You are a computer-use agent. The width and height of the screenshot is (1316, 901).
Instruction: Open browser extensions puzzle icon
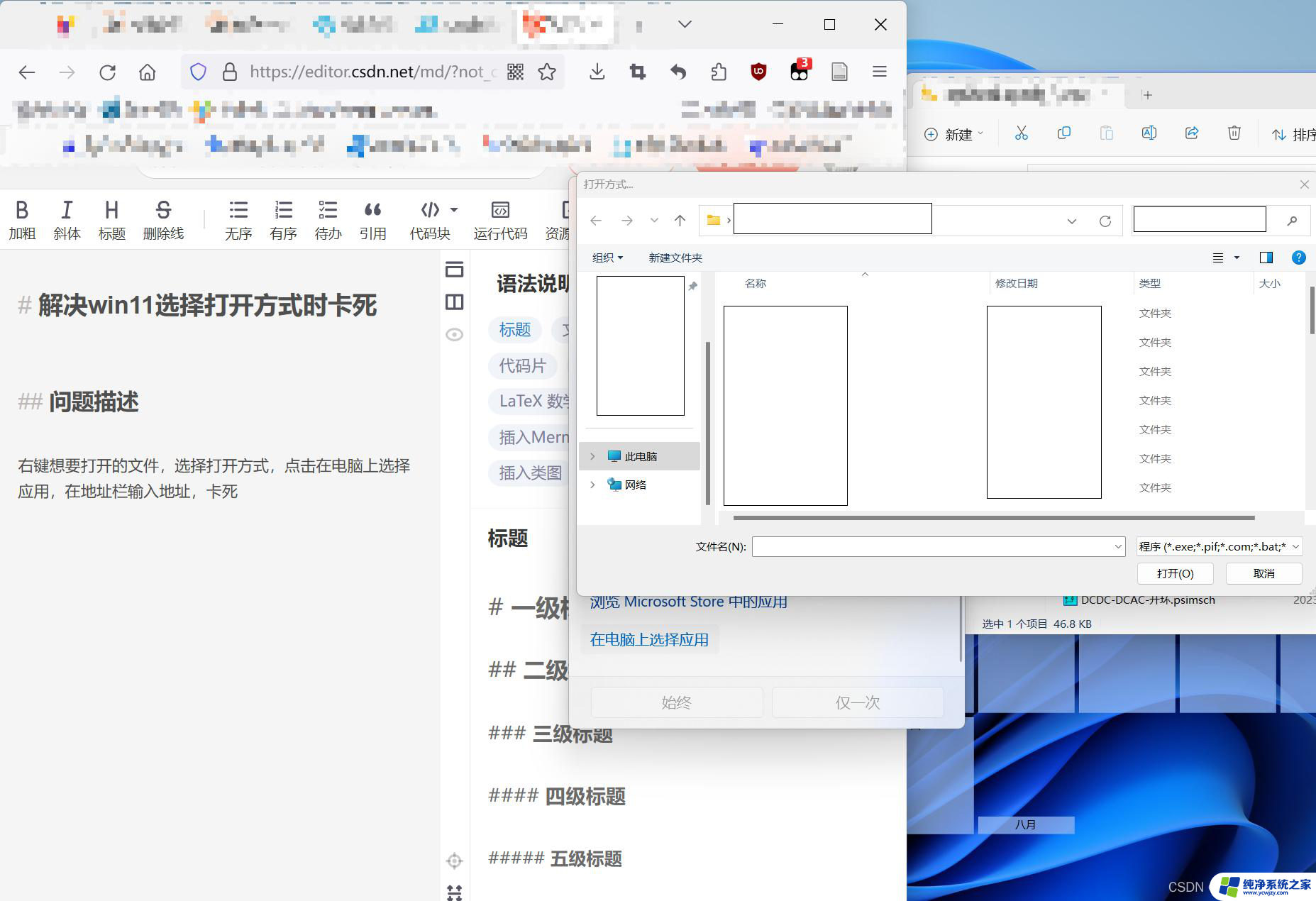tap(719, 72)
